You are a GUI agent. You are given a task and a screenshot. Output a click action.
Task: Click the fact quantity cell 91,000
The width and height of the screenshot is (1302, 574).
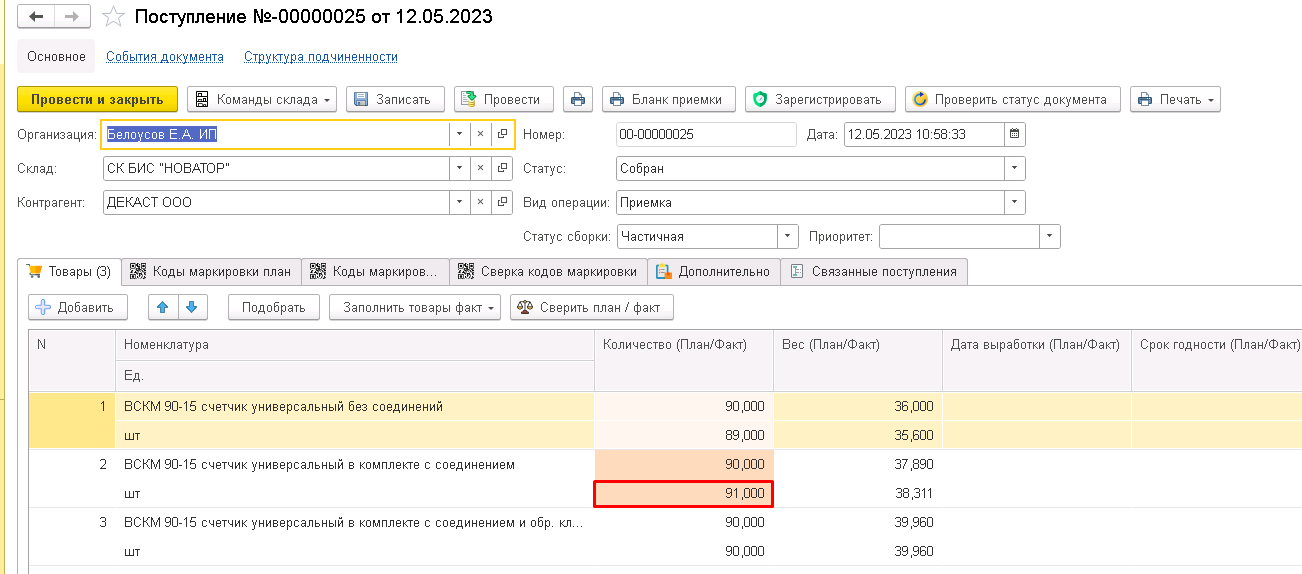pos(684,493)
